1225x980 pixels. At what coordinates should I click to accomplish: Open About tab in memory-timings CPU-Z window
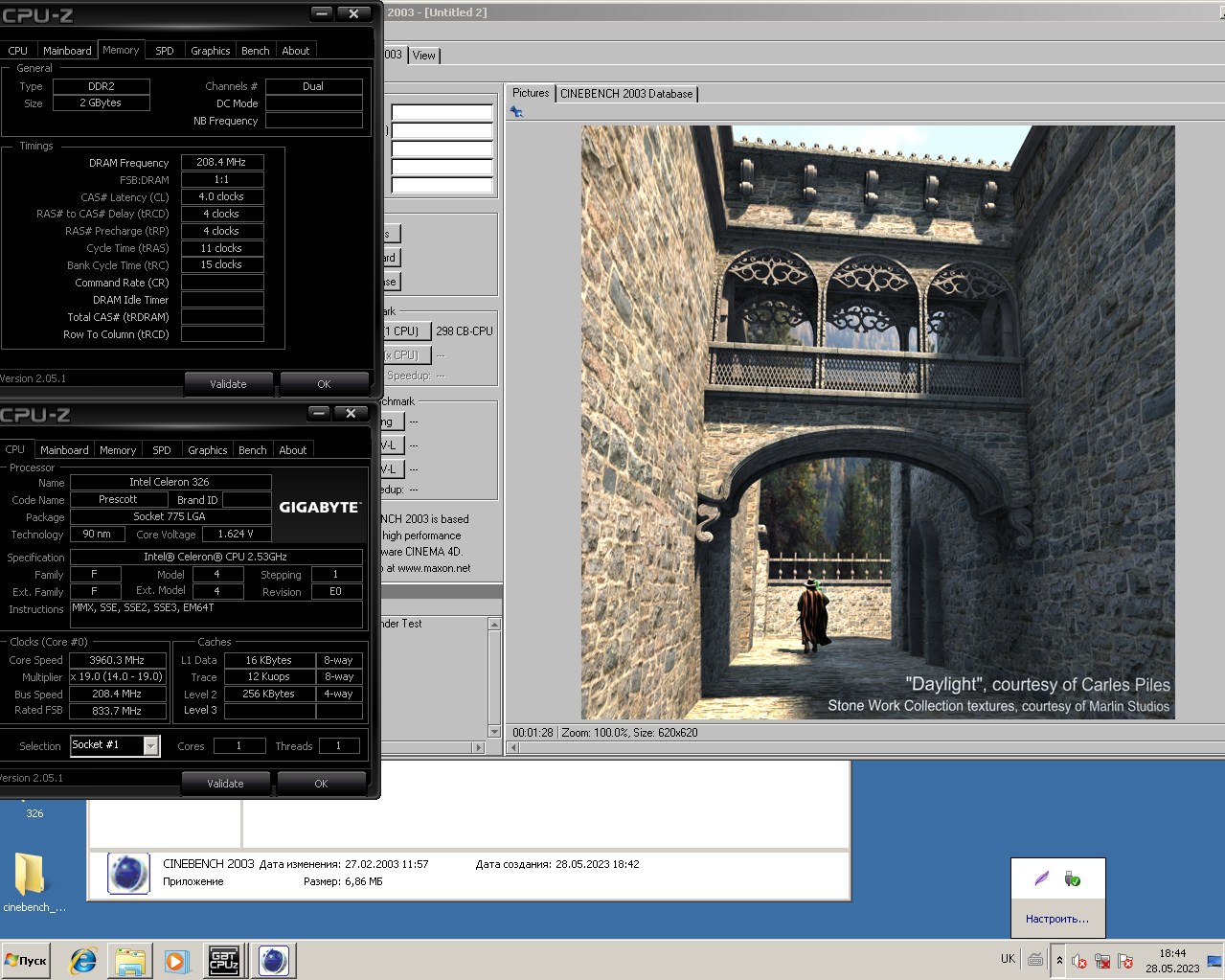click(x=296, y=51)
